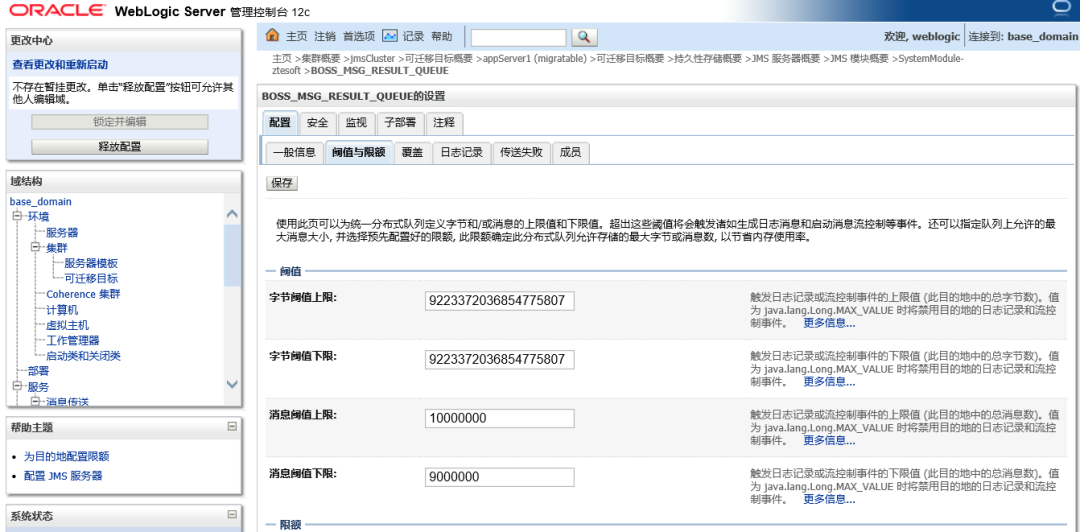Open 服务器模板 tree item
Screen dimensions: 1080x532
(x=91, y=263)
